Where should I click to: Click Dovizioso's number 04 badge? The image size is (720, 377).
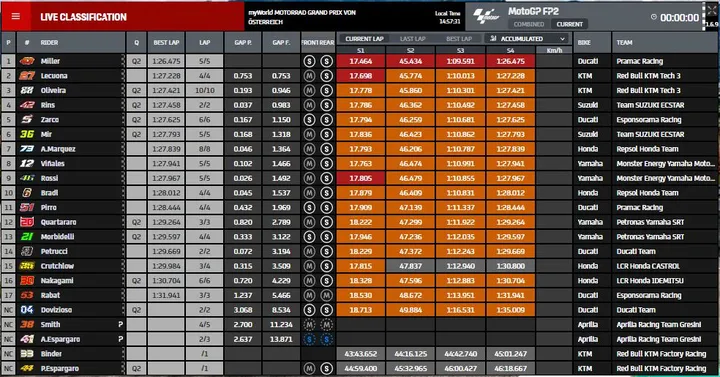coord(27,310)
